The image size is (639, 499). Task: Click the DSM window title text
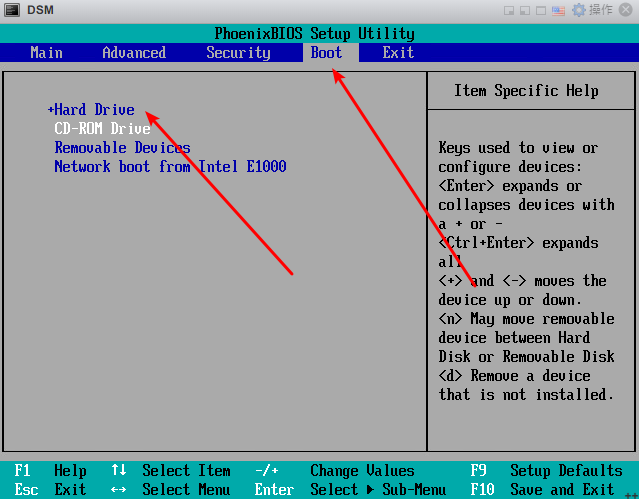(x=40, y=10)
